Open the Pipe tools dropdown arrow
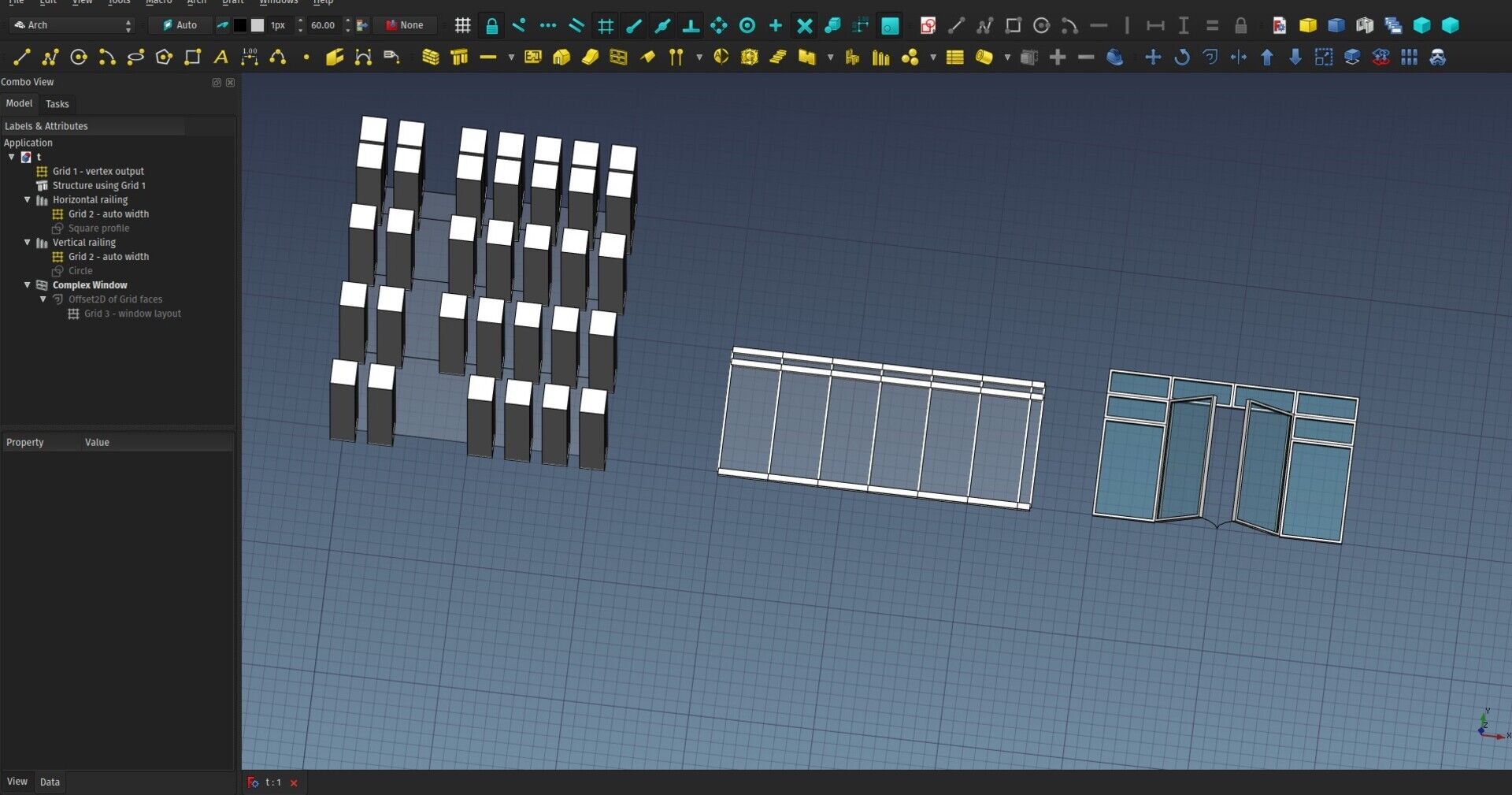This screenshot has height=795, width=1512. [1007, 57]
